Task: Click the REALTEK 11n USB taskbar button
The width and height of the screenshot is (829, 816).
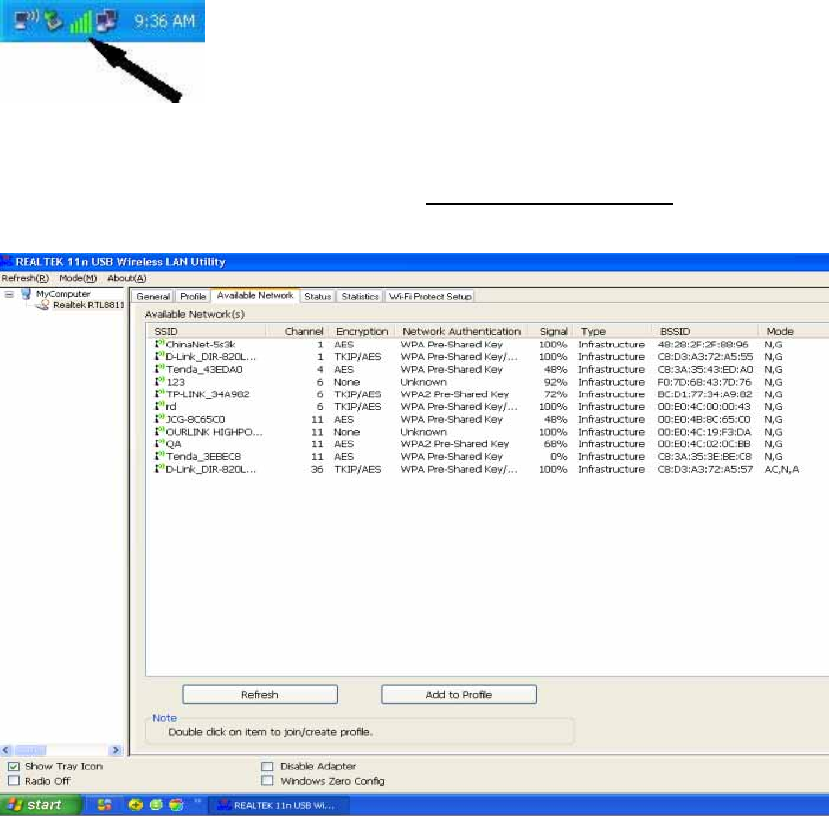Action: click(279, 805)
